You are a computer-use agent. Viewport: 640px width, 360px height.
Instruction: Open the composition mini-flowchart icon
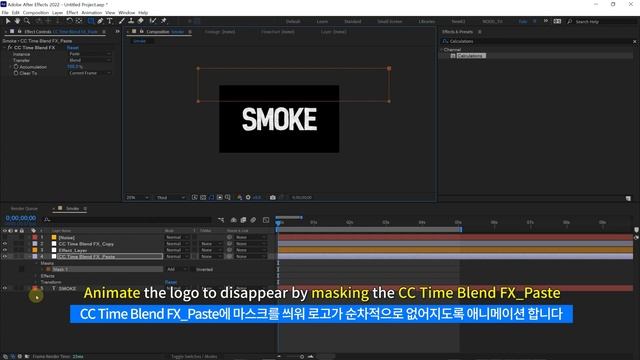[x=221, y=220]
